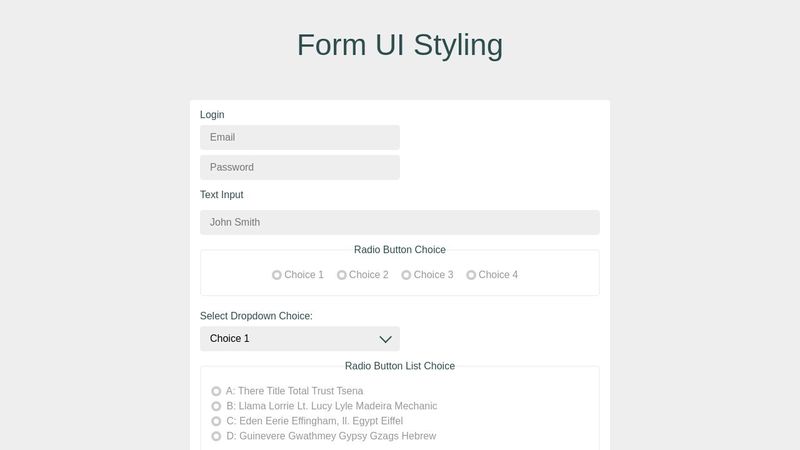
Task: Choose the Choice 3 radio option
Action: (x=407, y=275)
